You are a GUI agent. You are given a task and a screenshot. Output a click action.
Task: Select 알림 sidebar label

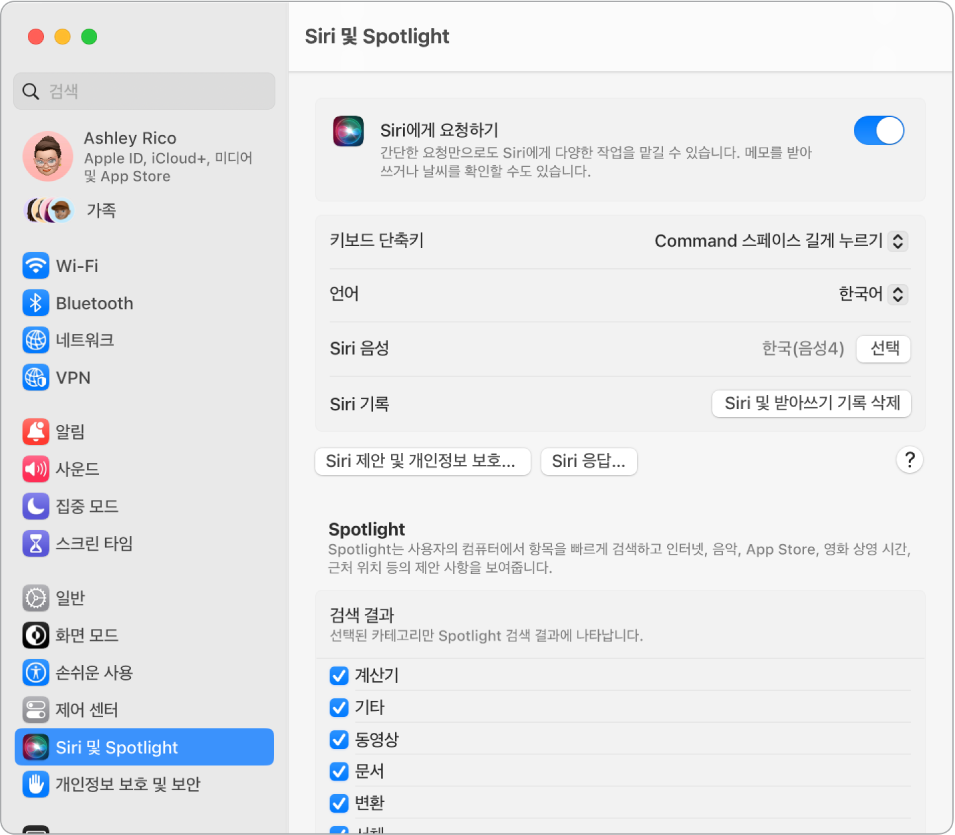70,431
